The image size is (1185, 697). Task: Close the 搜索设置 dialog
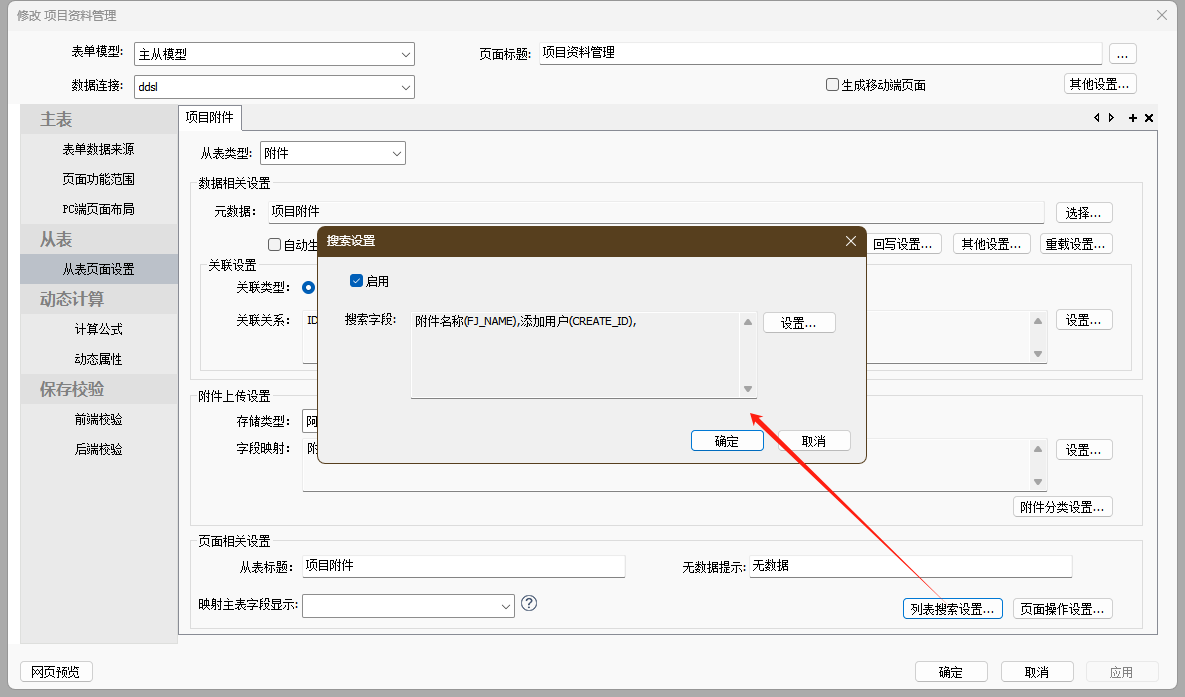(851, 241)
